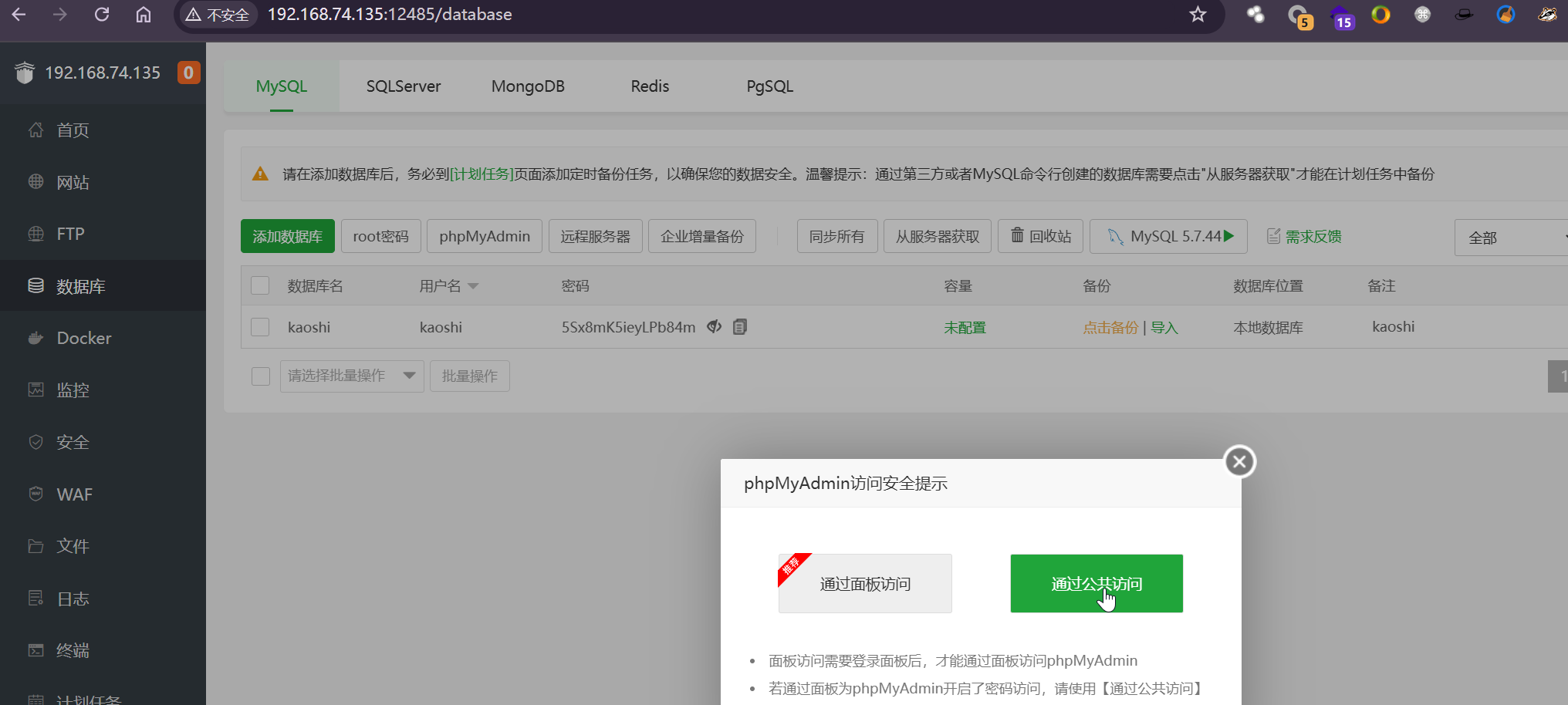The image size is (1568, 705).
Task: Open the WAF section in sidebar
Action: [74, 494]
